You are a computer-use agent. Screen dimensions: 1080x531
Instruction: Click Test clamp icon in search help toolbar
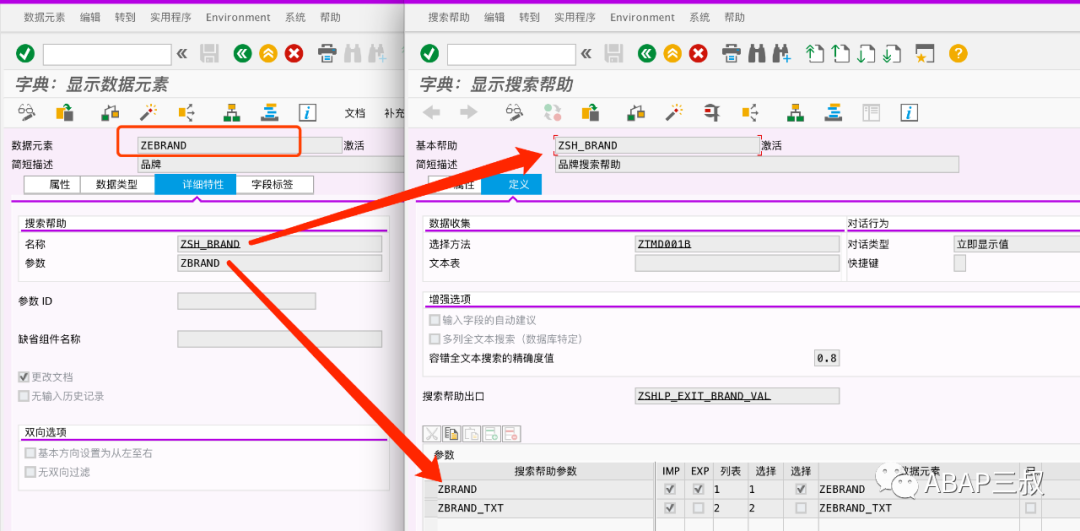click(712, 112)
